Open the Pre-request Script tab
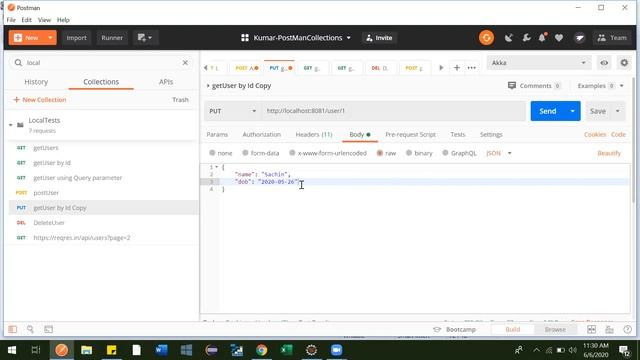 (410, 134)
